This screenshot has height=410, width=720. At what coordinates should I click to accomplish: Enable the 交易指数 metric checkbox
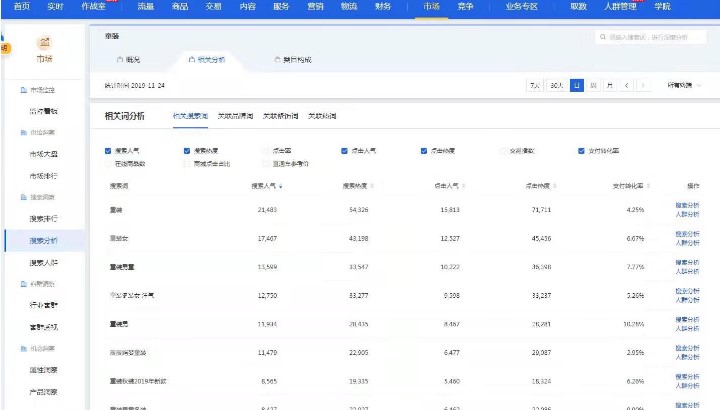coord(503,151)
